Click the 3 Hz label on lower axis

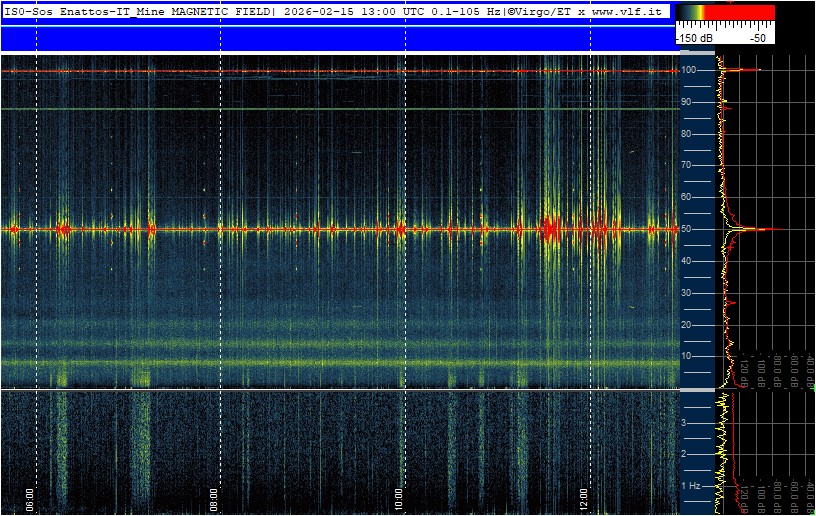coord(684,423)
